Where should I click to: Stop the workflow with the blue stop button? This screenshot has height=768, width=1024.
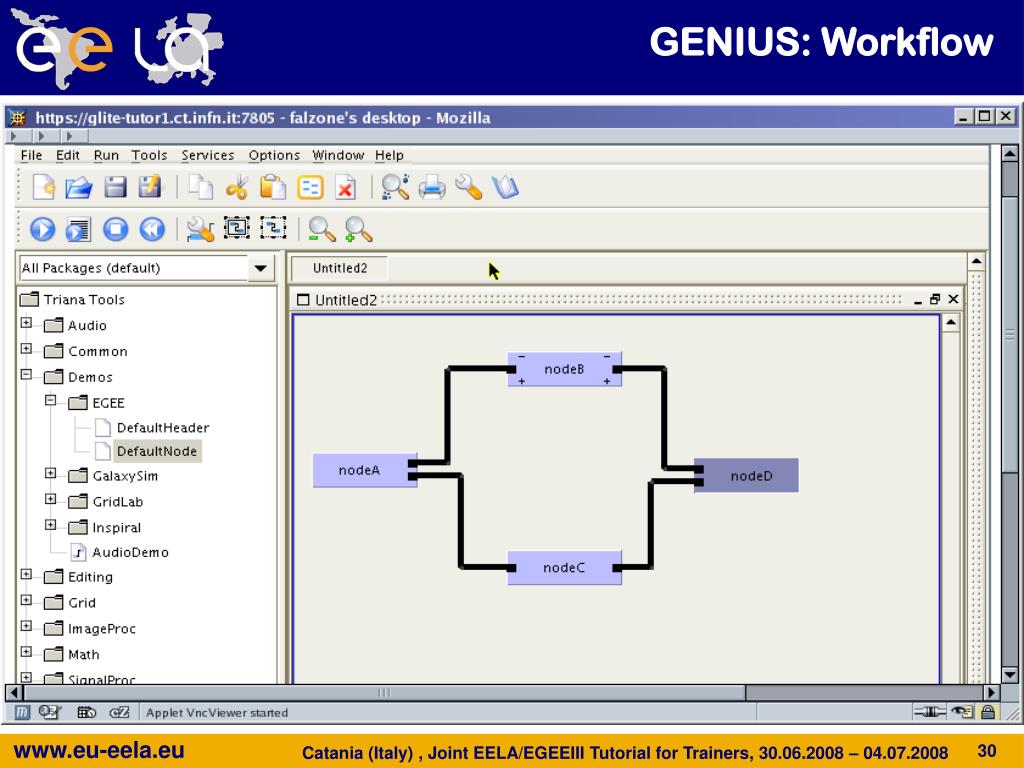tap(116, 229)
